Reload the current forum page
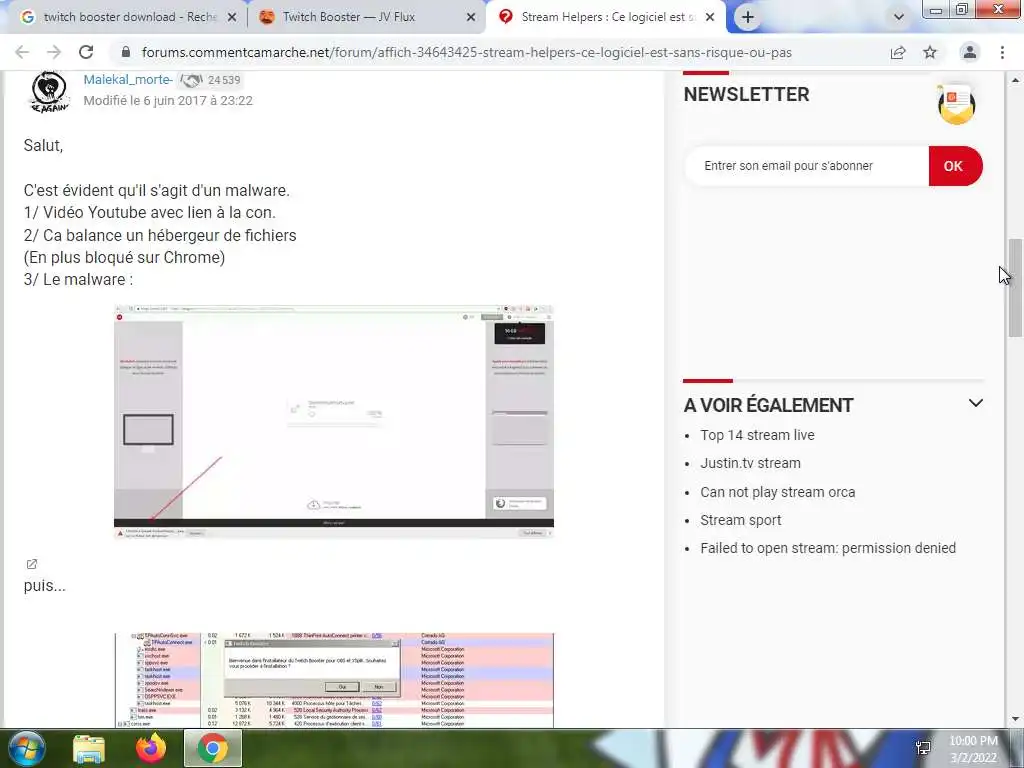The height and width of the screenshot is (768, 1024). click(86, 52)
